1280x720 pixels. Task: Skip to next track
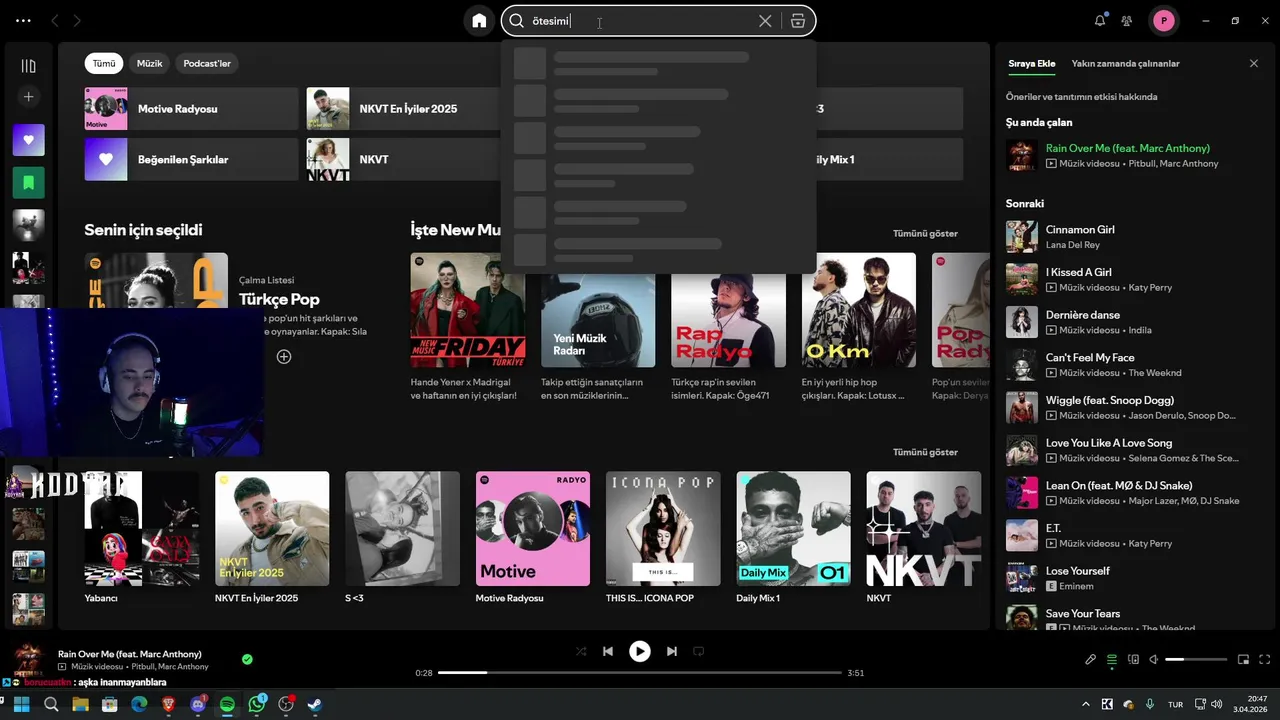point(672,651)
